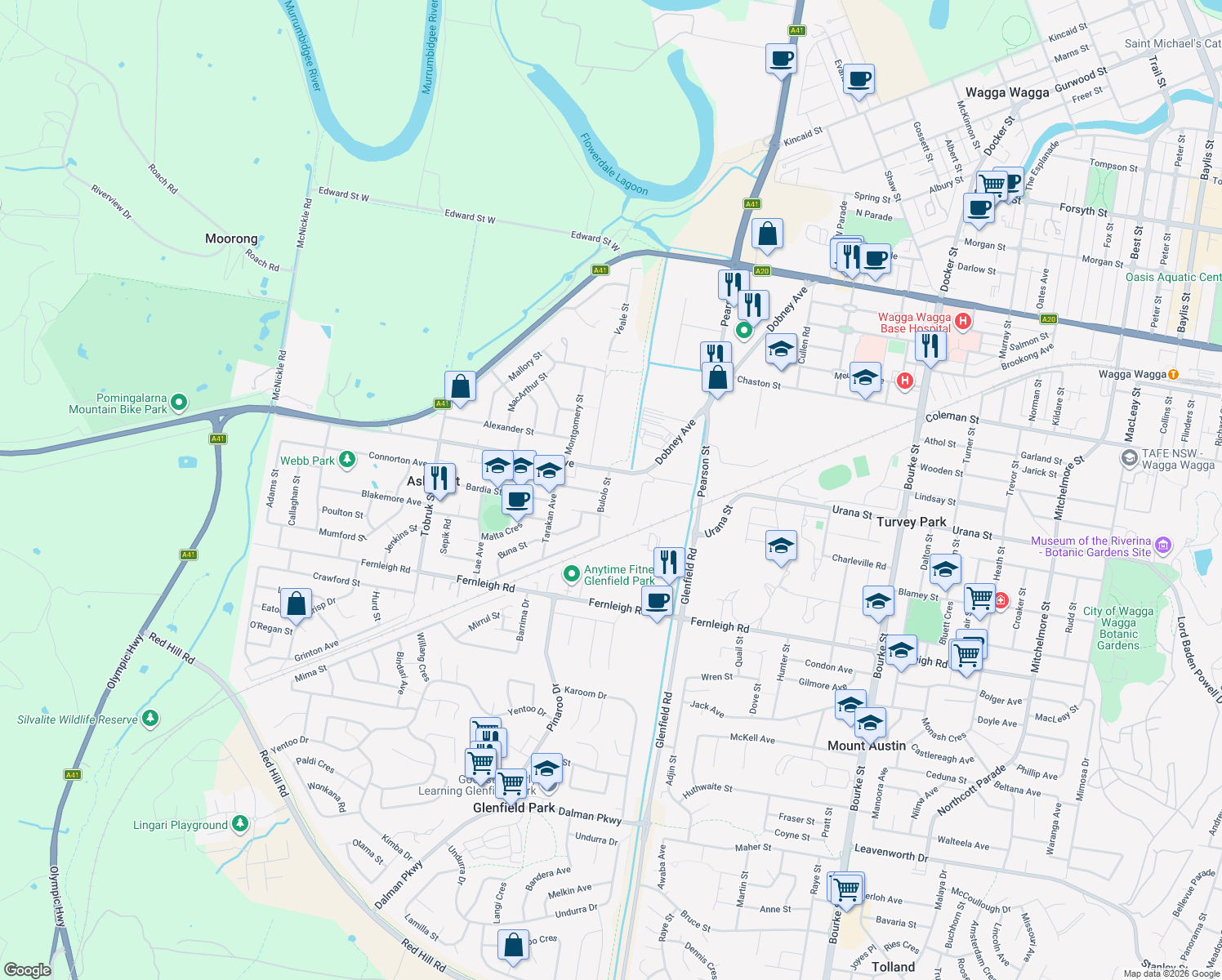Select the green pin at Pearson St and Dobney Ave
The width and height of the screenshot is (1222, 980).
coord(743,331)
